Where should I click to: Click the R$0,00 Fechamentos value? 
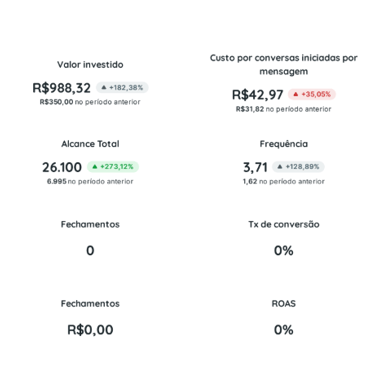click(90, 330)
